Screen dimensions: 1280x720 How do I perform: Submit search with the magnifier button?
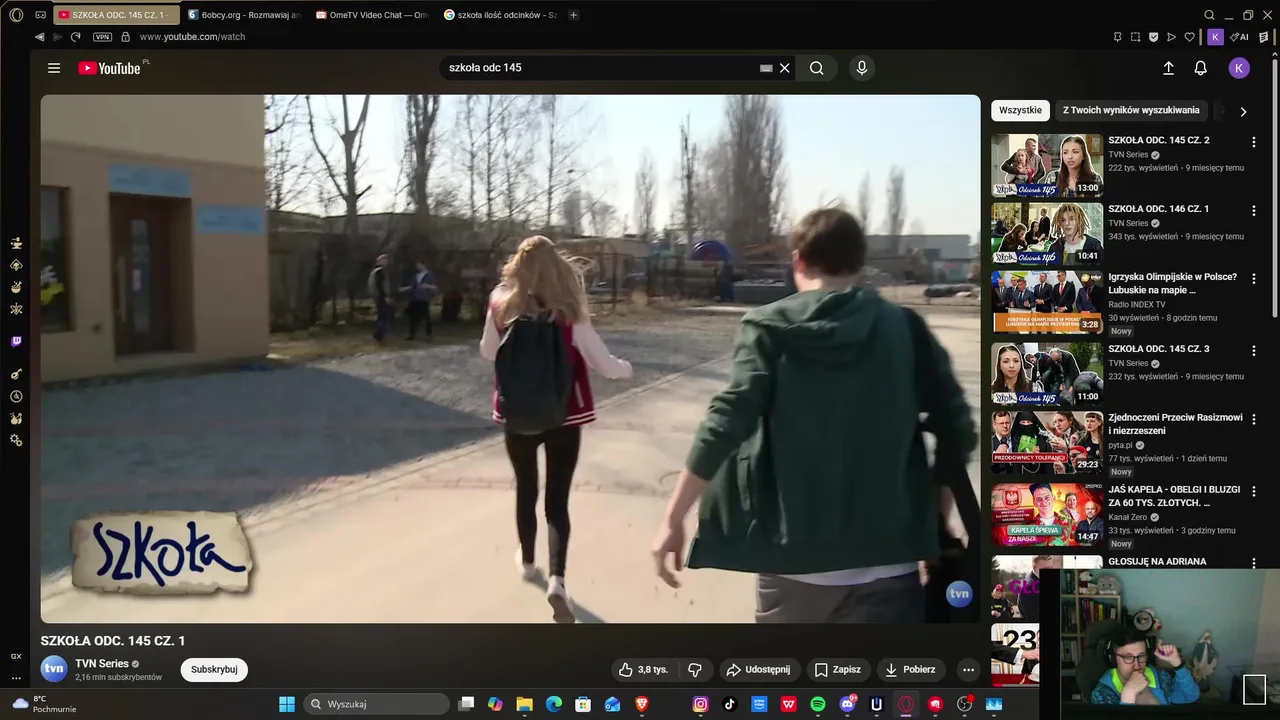pos(817,68)
